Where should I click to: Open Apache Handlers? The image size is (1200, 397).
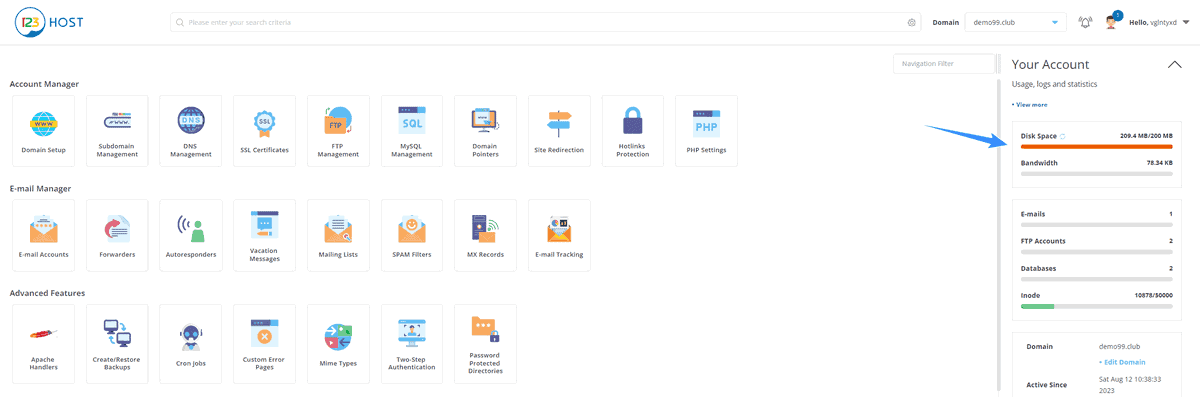[x=44, y=344]
